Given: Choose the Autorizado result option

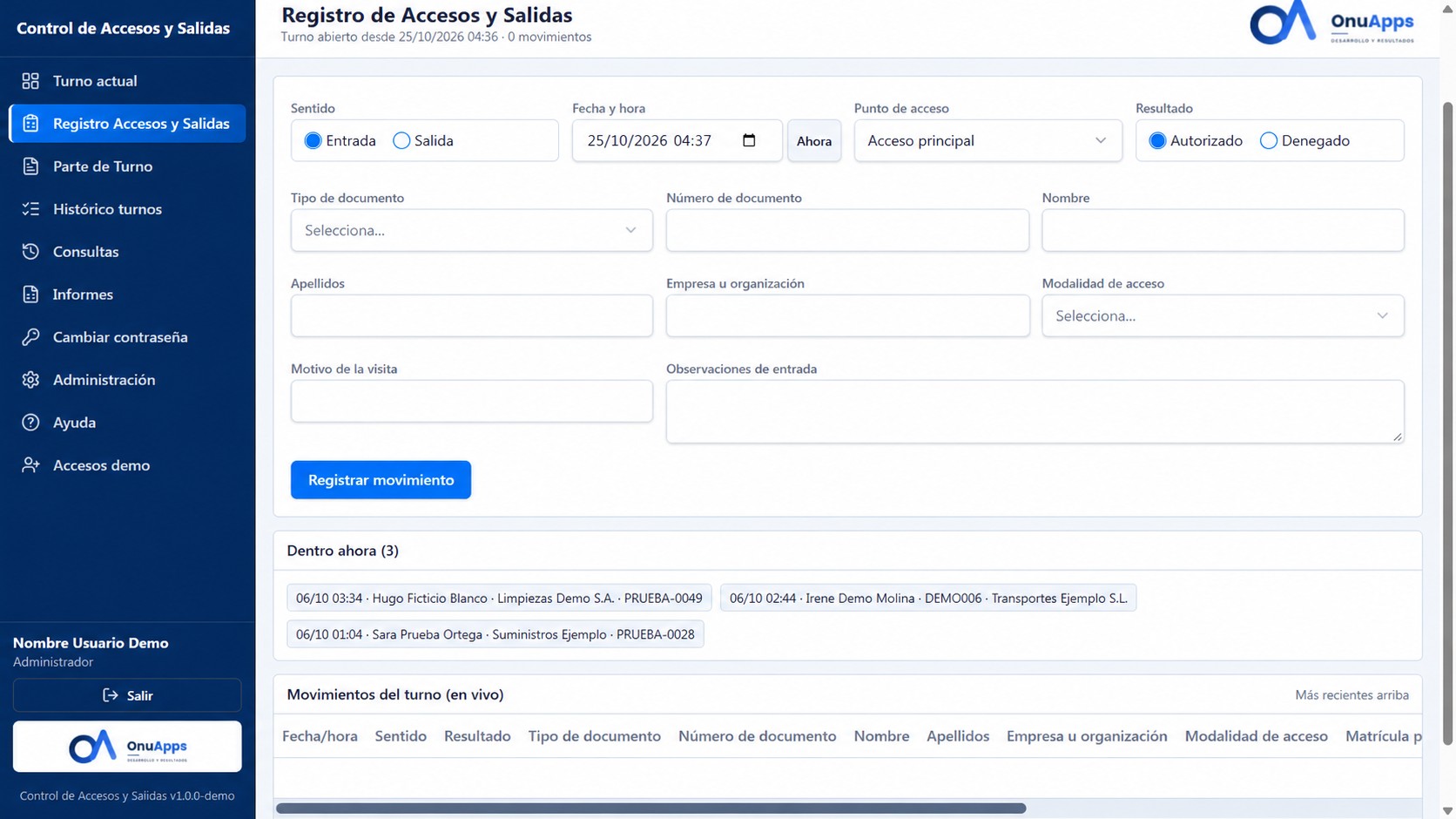Looking at the screenshot, I should pyautogui.click(x=1157, y=140).
